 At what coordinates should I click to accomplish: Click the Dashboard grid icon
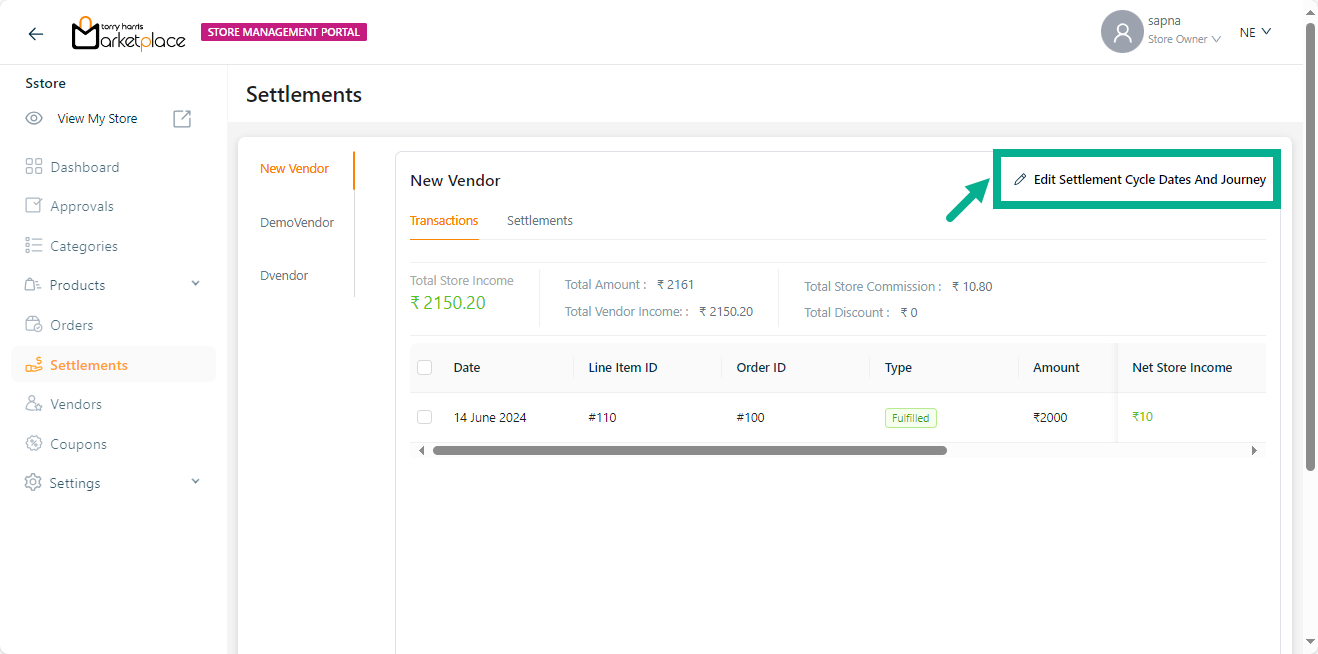[x=34, y=167]
